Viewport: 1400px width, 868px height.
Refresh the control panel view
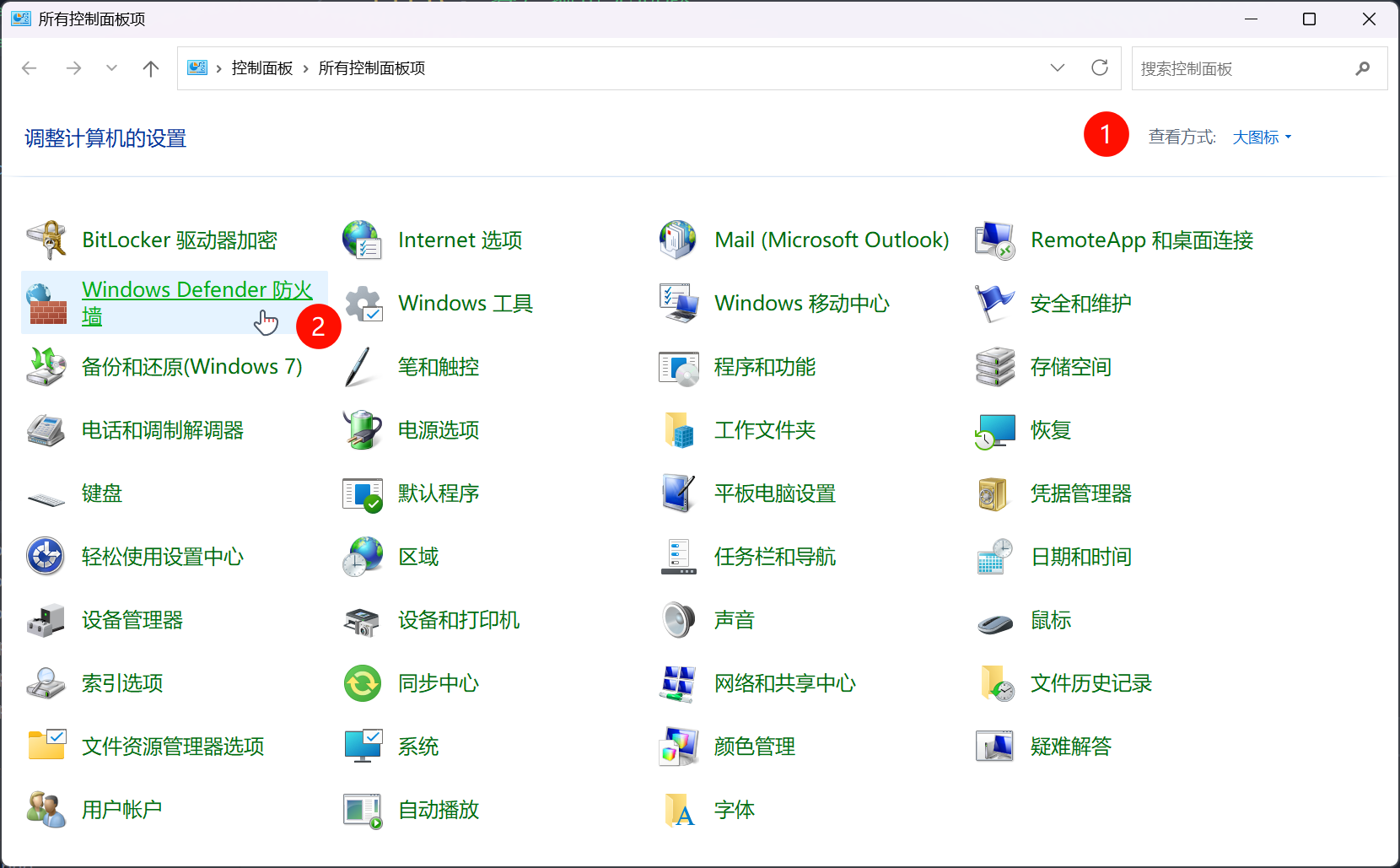point(1100,68)
